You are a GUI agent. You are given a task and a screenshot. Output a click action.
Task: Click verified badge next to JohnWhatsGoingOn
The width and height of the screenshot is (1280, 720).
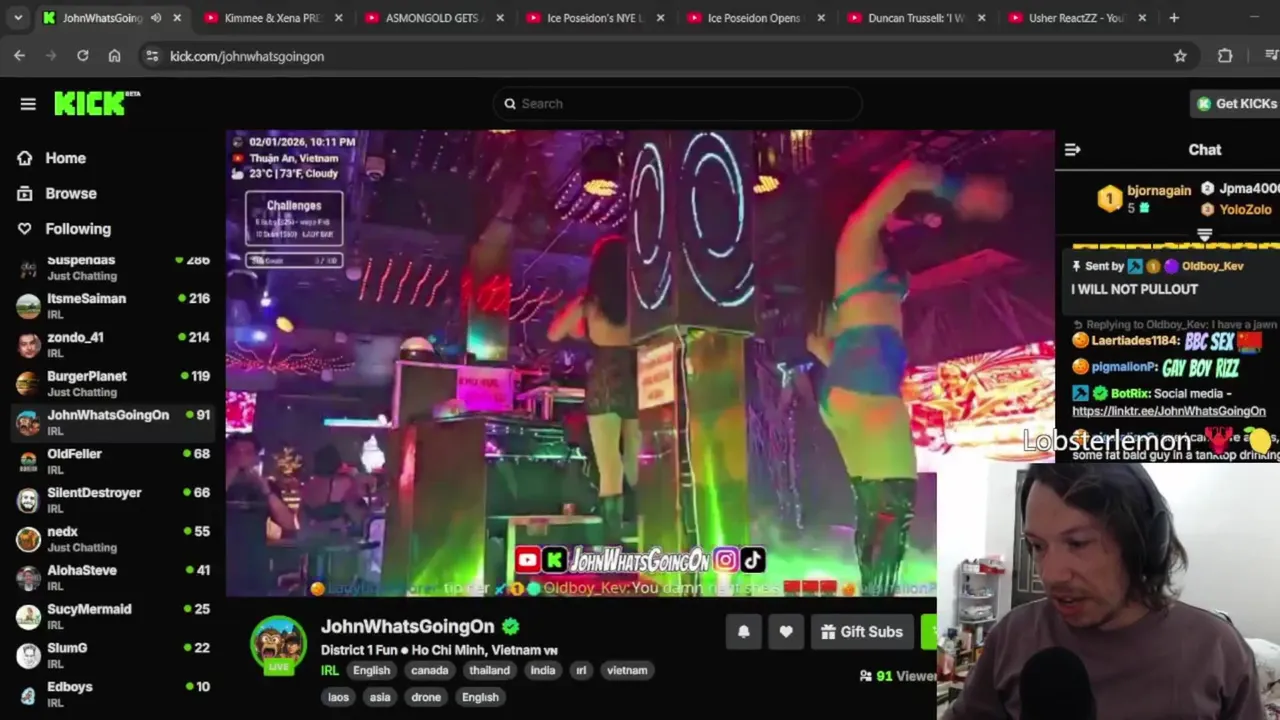click(x=511, y=627)
